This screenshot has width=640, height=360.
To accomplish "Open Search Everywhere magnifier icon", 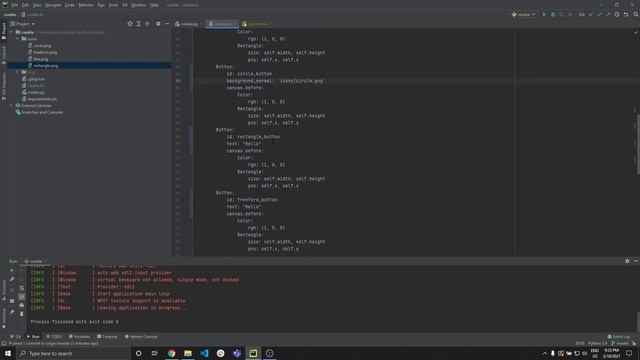I will [636, 14].
